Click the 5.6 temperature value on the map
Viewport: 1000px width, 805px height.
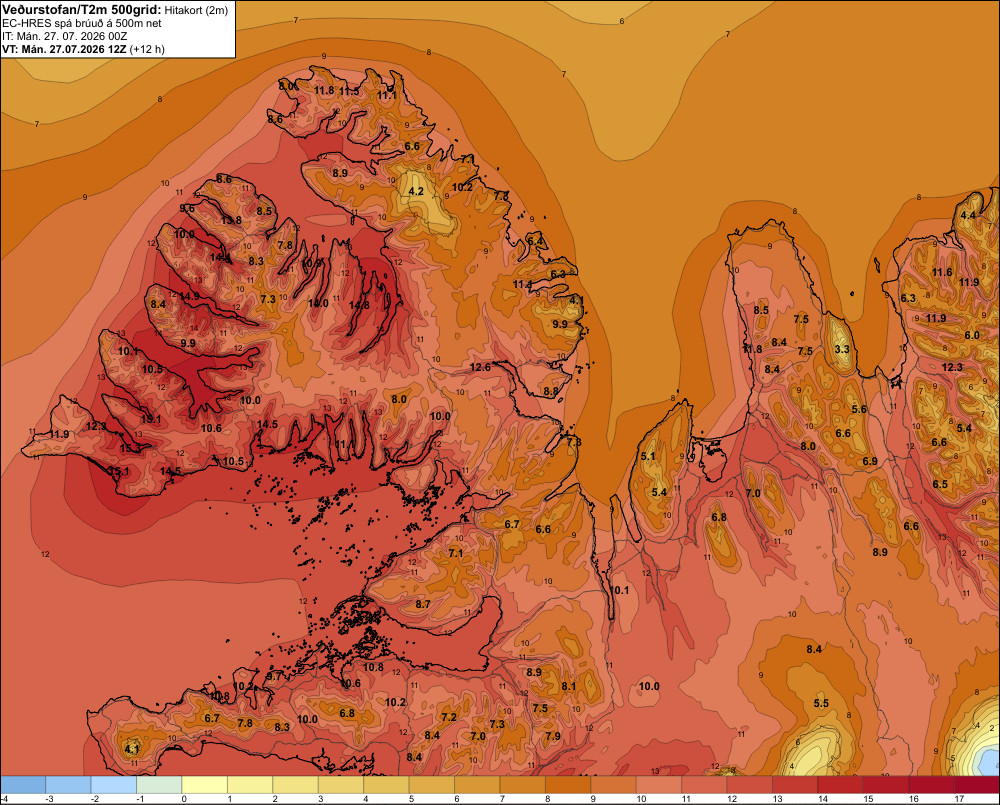pos(859,409)
